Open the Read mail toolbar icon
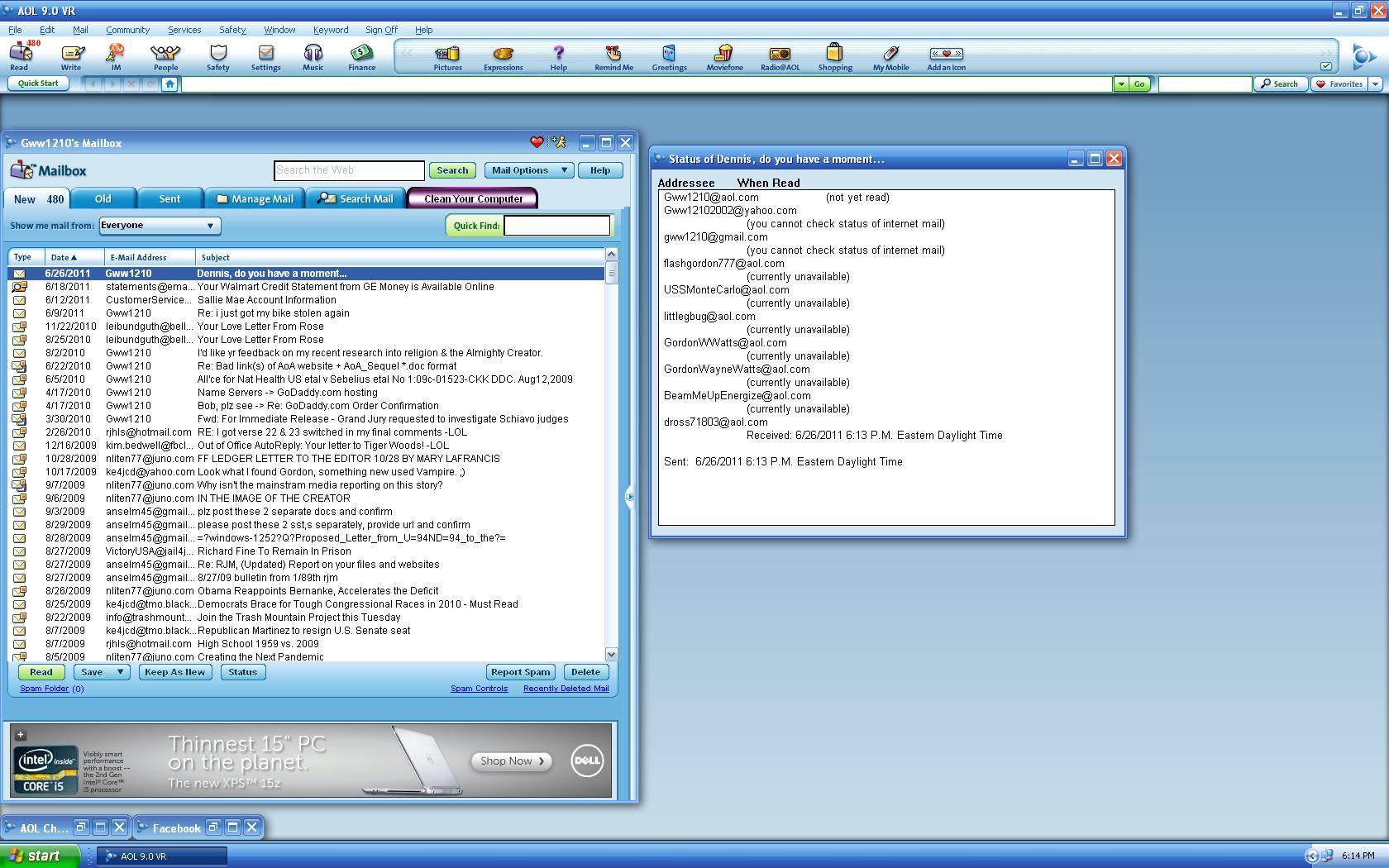 click(20, 56)
